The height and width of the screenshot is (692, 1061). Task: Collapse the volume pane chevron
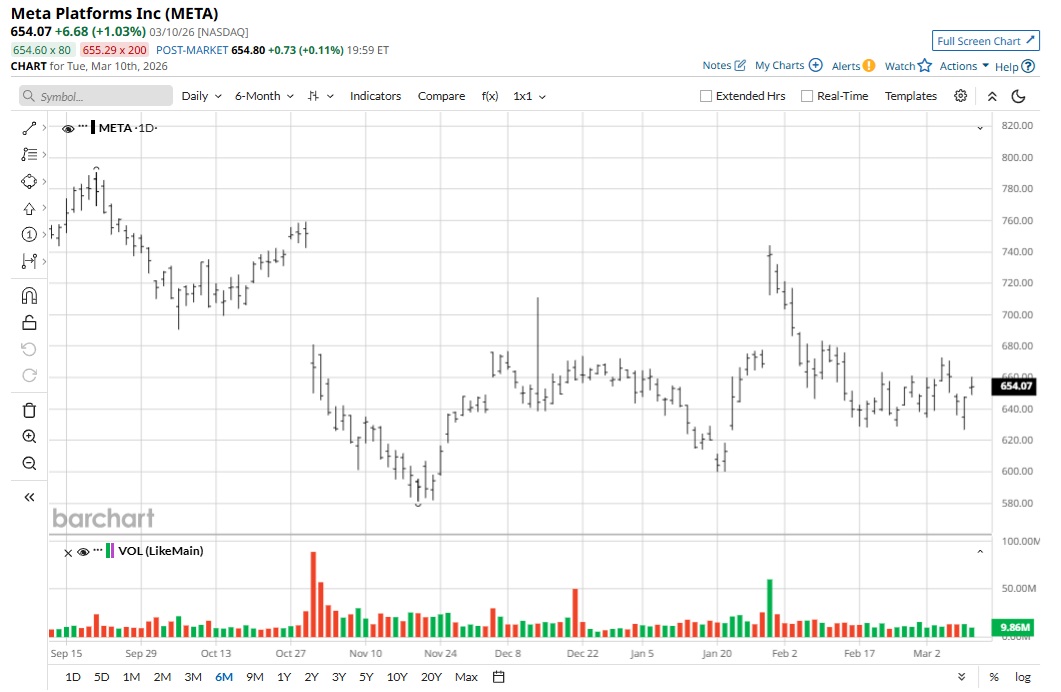[x=980, y=552]
